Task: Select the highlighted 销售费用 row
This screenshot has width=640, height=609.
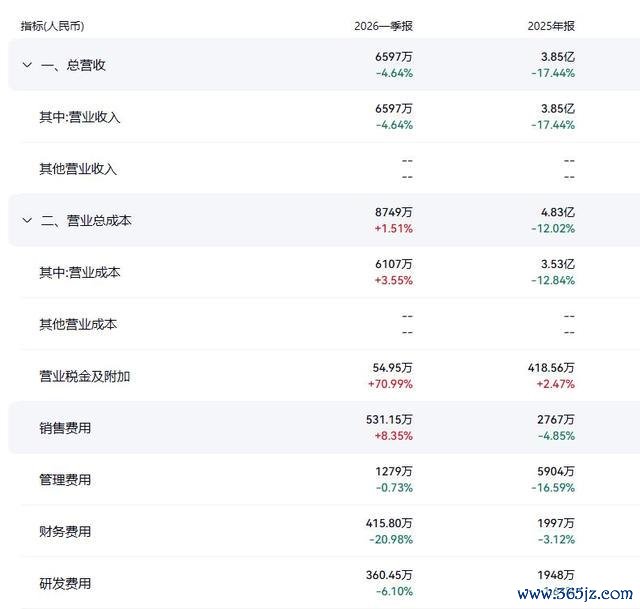Action: [324, 427]
